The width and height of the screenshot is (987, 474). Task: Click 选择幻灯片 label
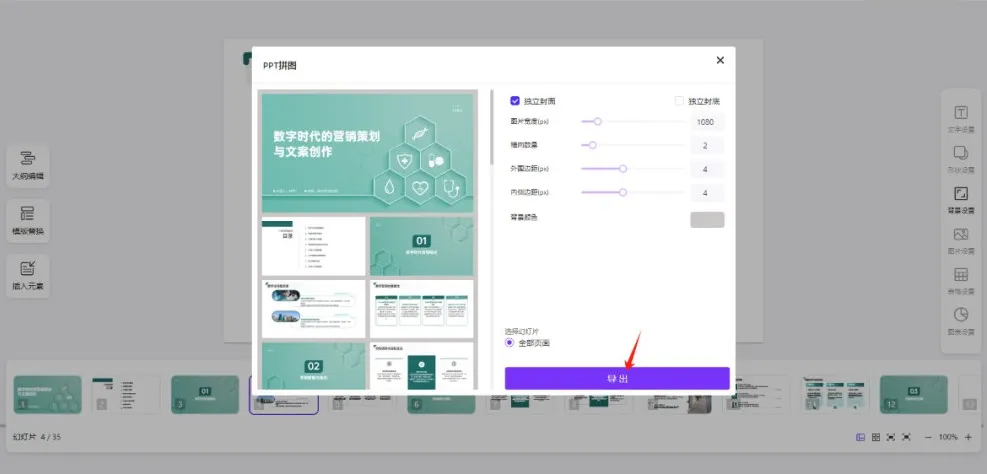pos(522,331)
